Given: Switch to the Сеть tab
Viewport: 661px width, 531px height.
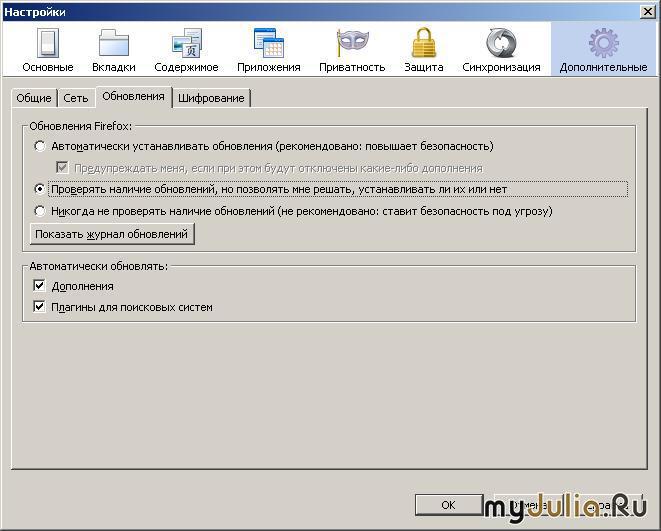Looking at the screenshot, I should [75, 98].
